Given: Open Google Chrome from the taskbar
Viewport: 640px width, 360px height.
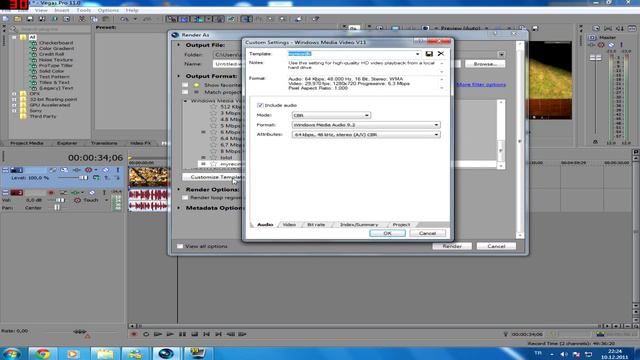Looking at the screenshot, I should (42, 353).
